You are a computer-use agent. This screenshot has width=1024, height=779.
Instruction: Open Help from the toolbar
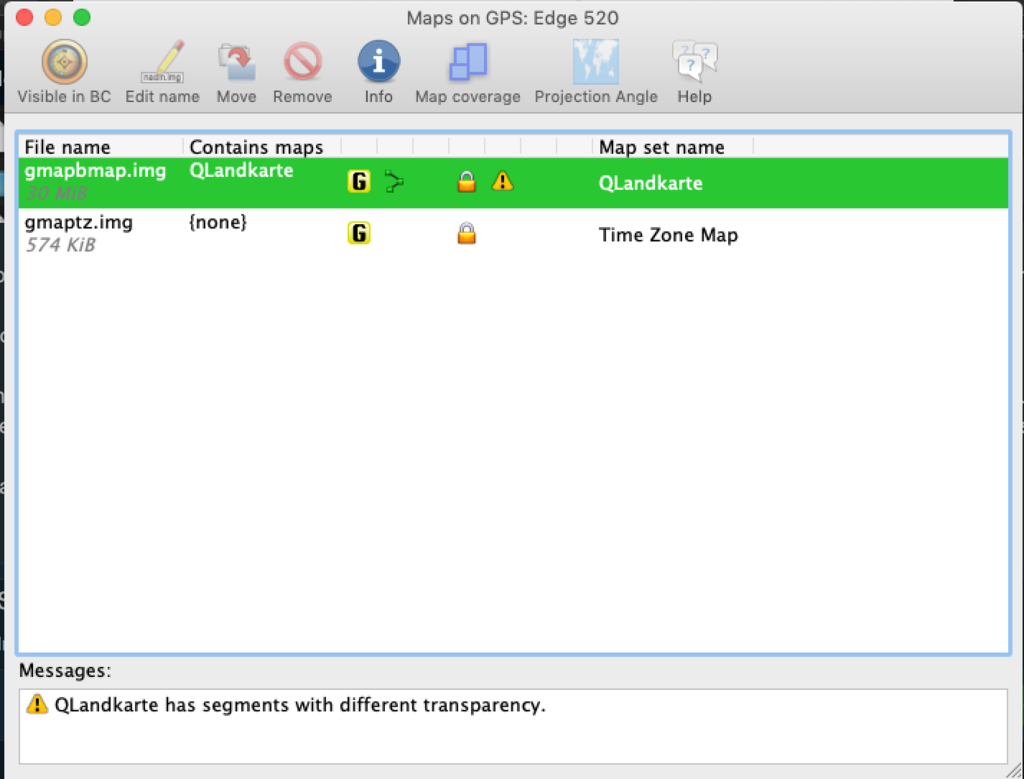click(694, 63)
